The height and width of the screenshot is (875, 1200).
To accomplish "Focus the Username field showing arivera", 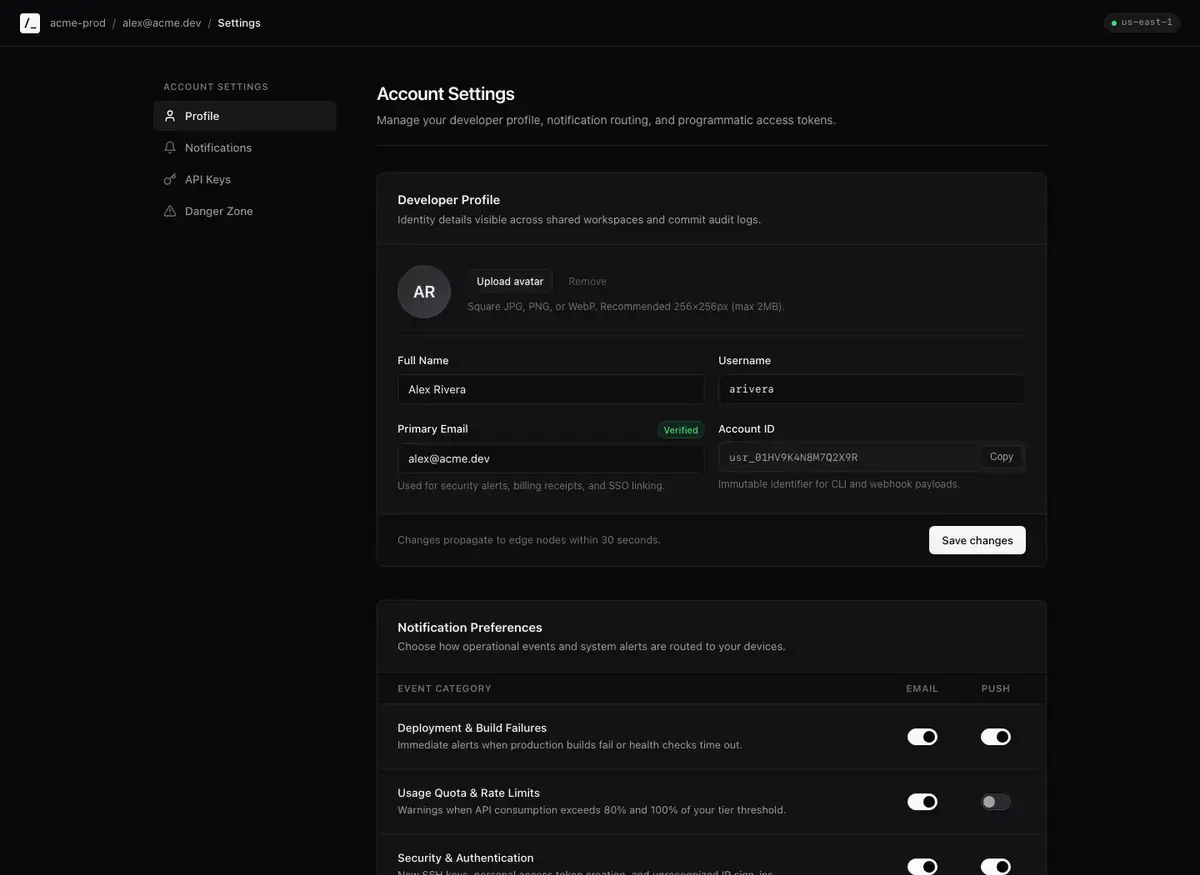I will [x=872, y=389].
